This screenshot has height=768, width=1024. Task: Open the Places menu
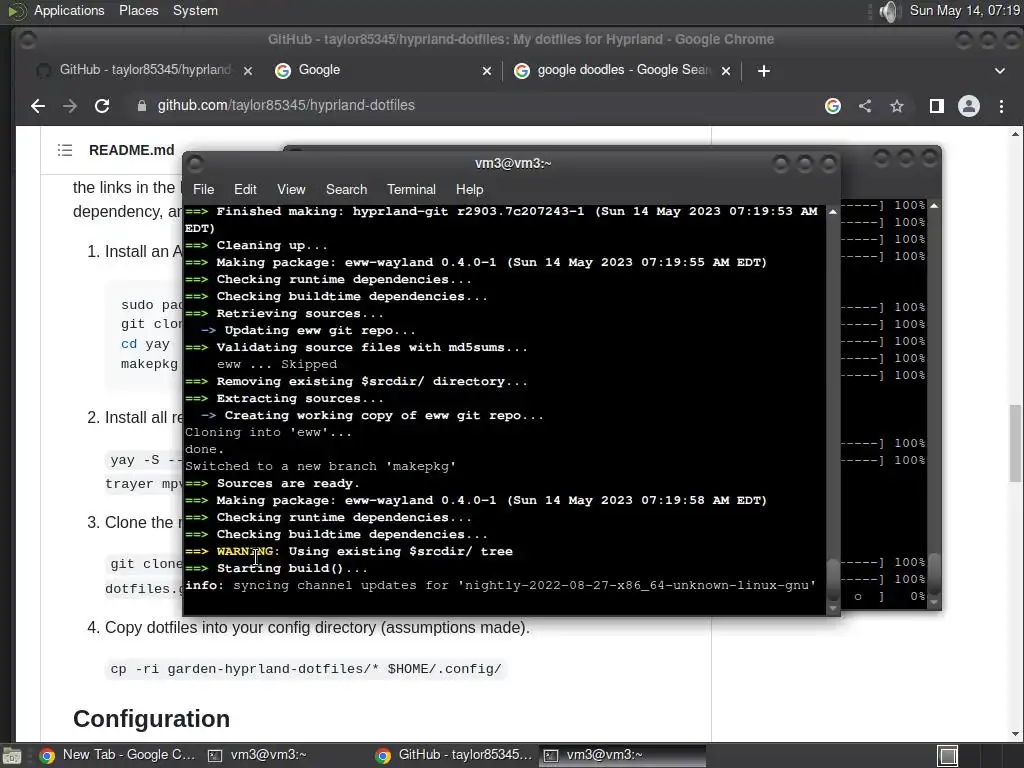coord(138,10)
